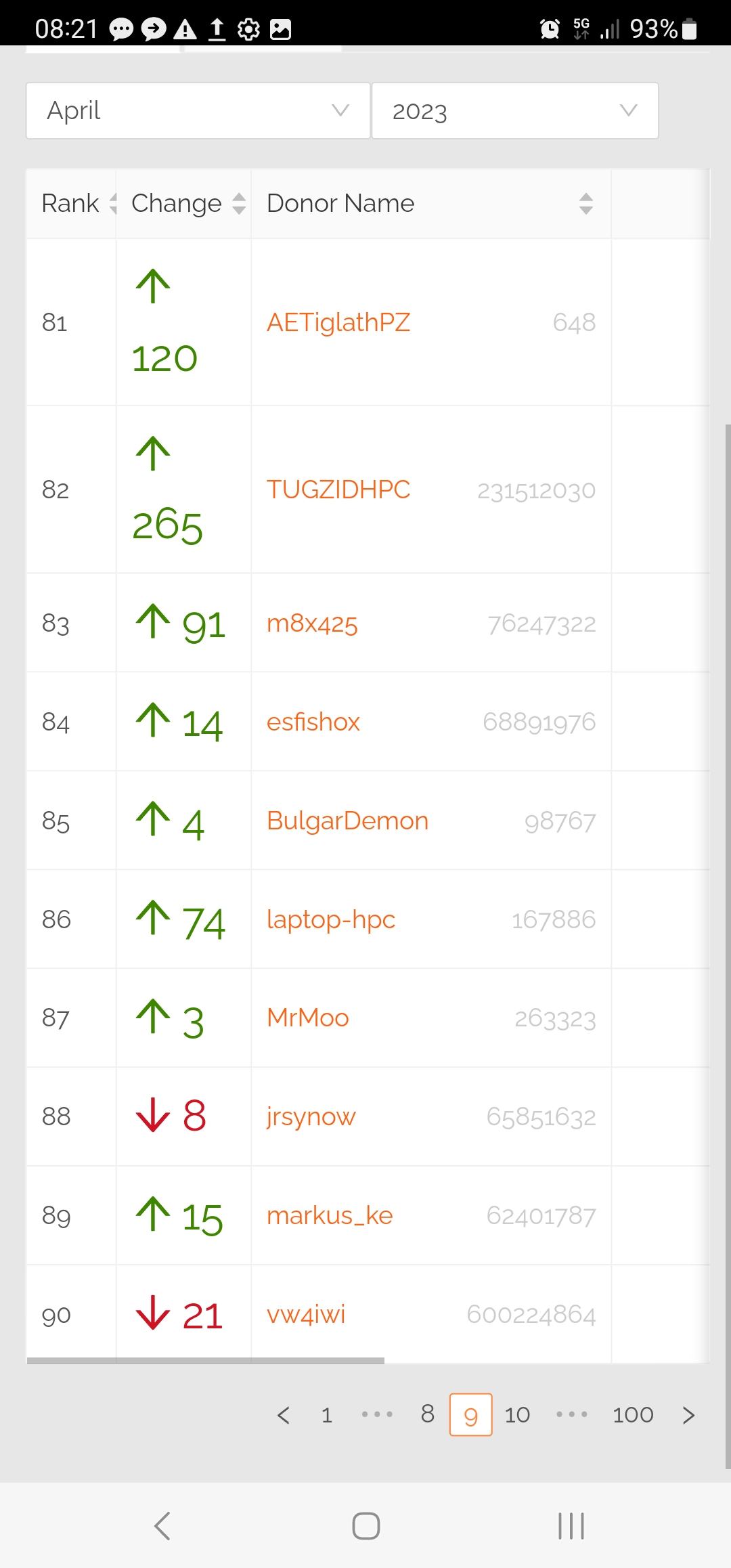Sort by Change column sort arrows

239,203
